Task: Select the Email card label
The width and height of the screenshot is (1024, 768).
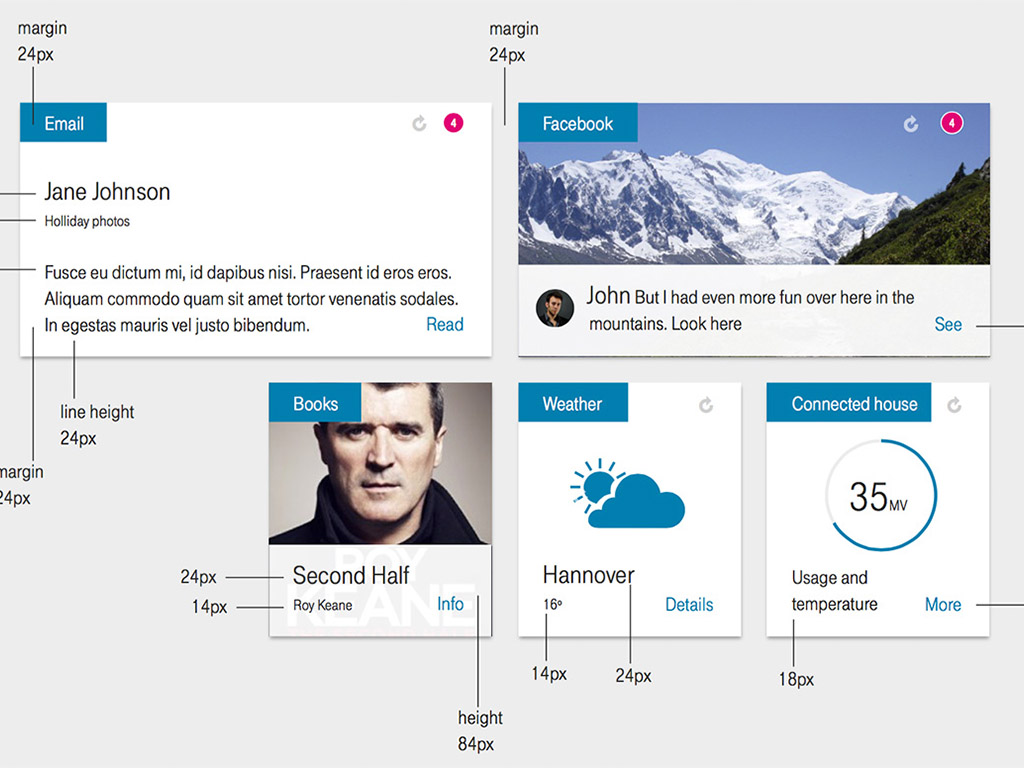Action: (64, 123)
